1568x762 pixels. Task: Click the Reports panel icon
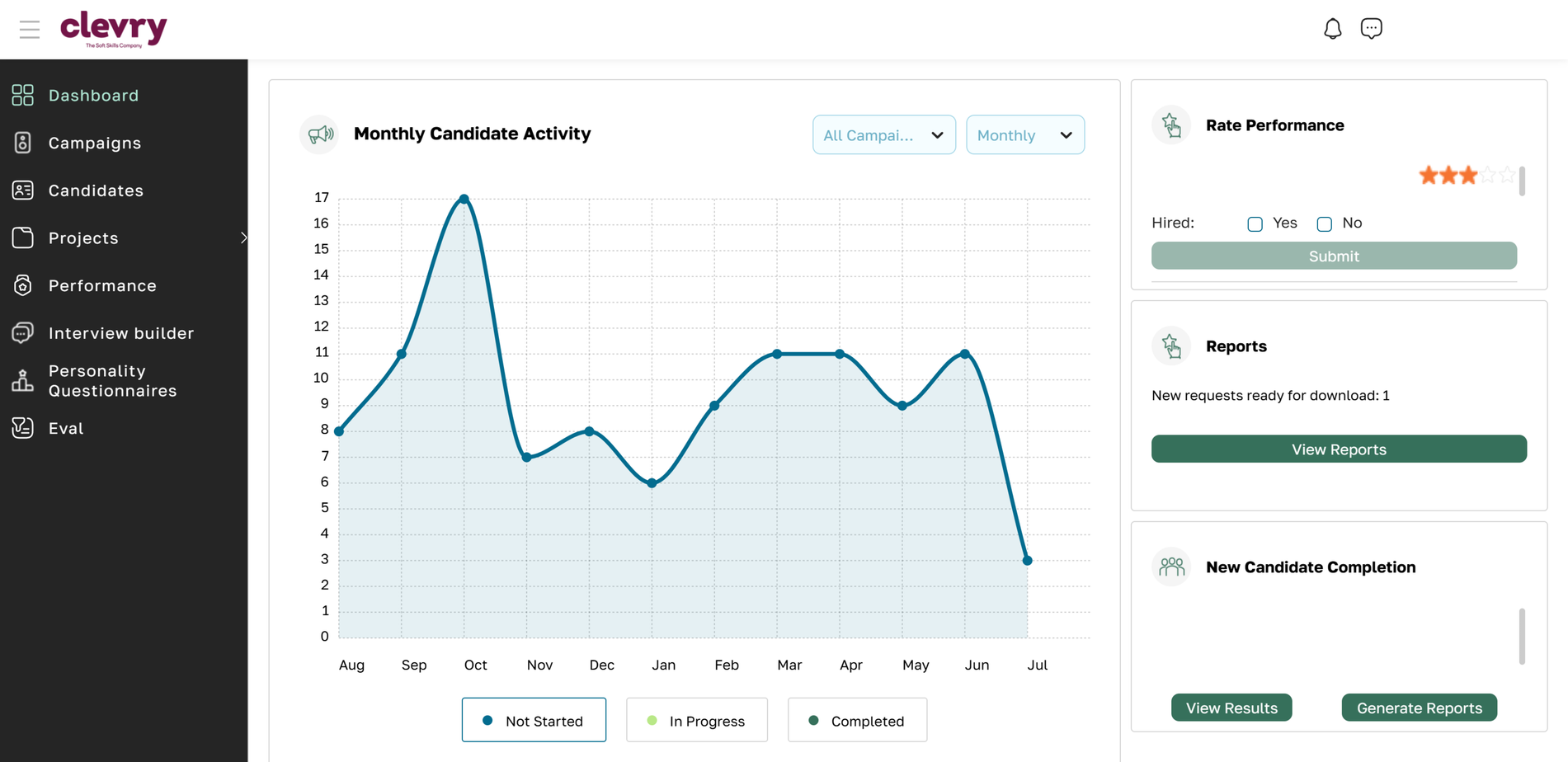1171,346
